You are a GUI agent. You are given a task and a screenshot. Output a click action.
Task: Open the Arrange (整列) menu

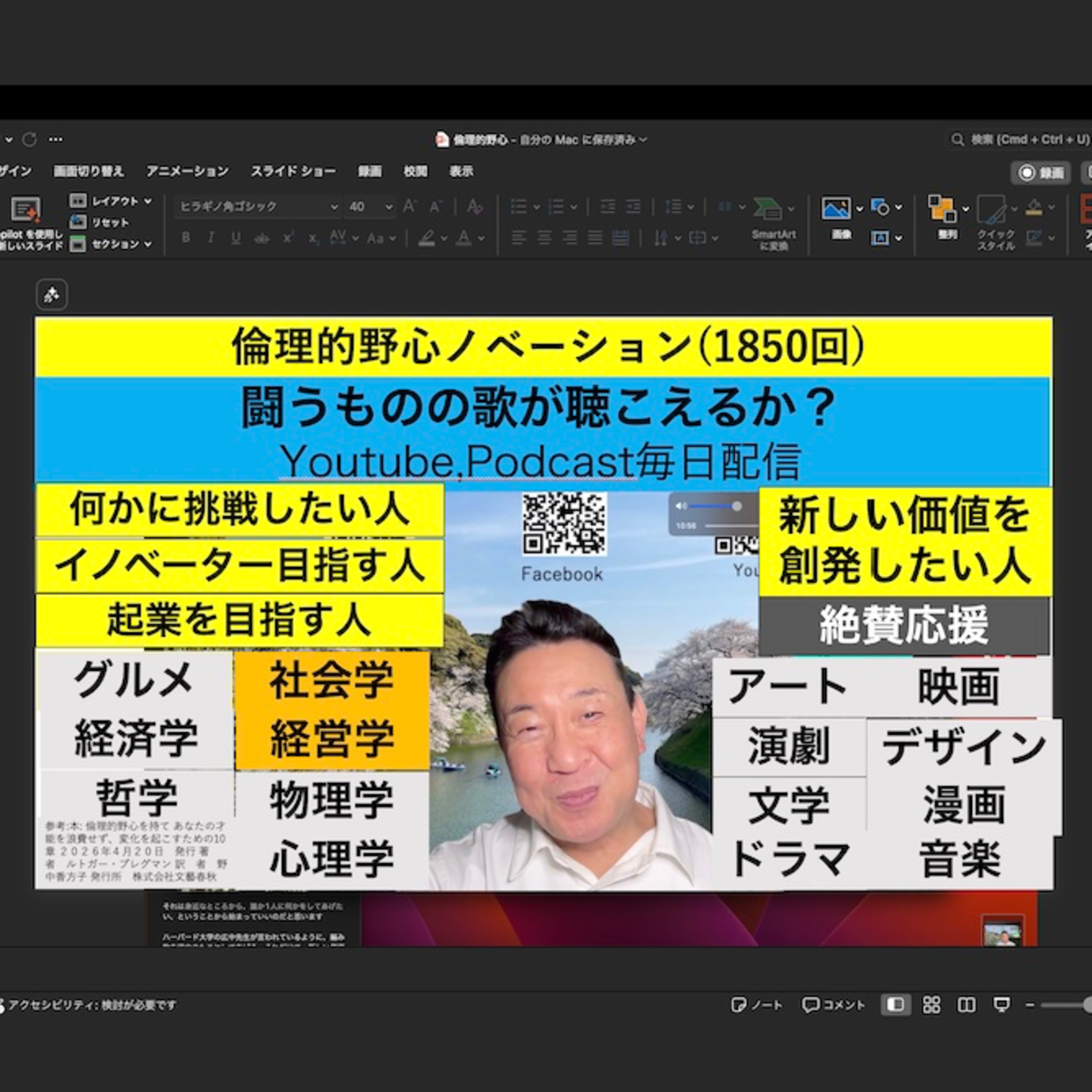tap(948, 218)
